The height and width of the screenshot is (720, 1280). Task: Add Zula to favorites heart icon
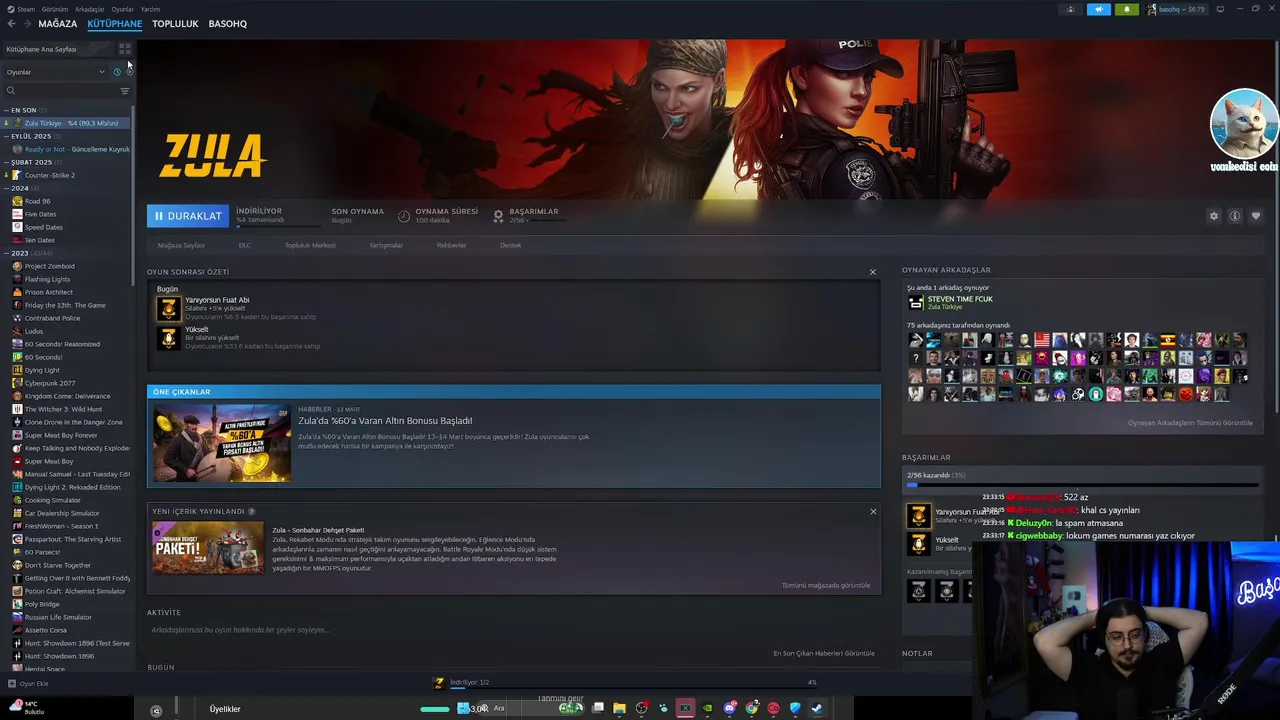click(x=1256, y=216)
